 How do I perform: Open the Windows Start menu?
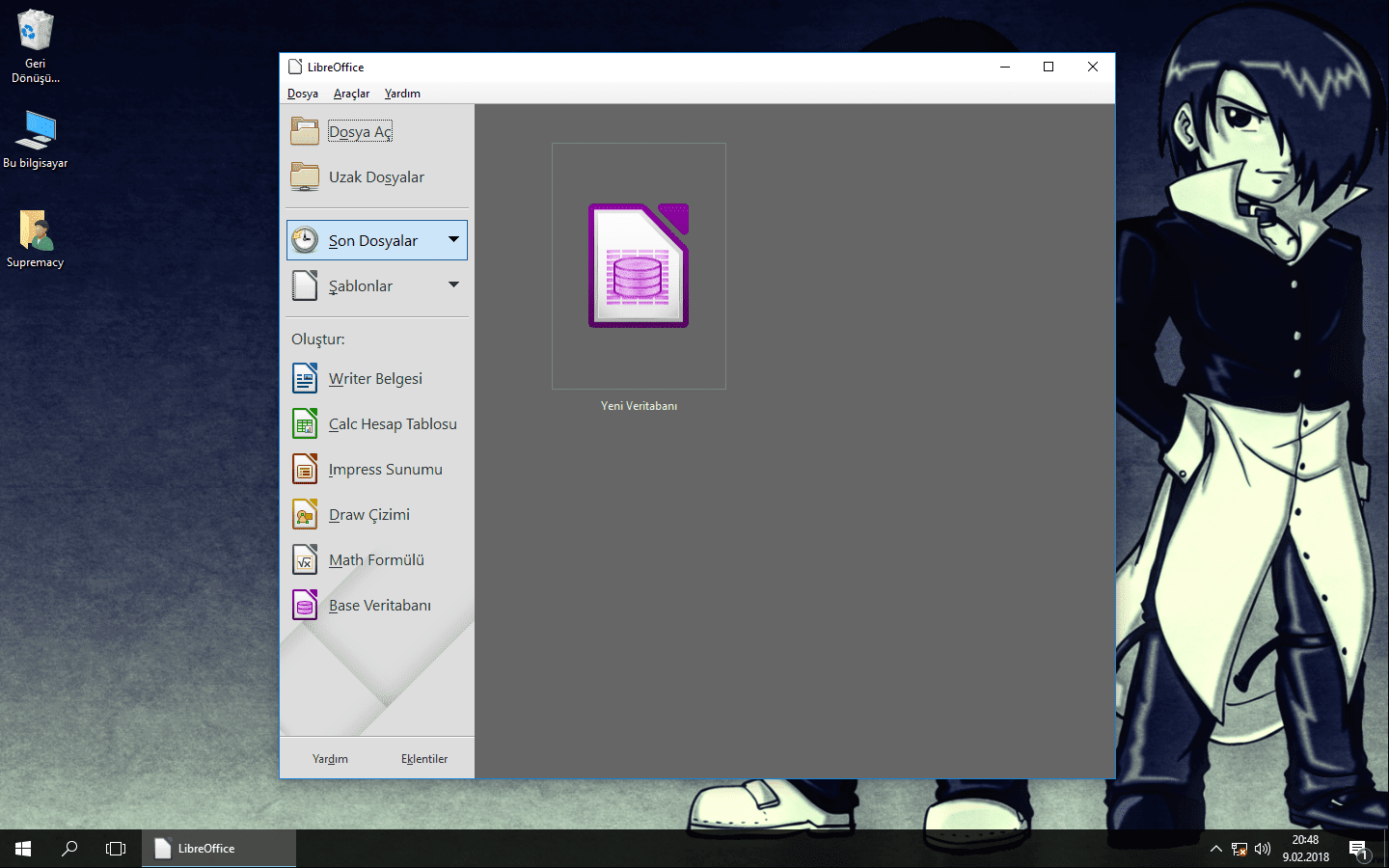point(23,849)
